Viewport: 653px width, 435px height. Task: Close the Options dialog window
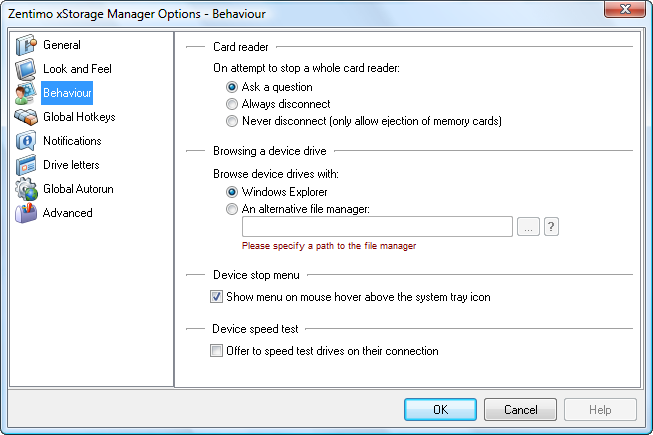pos(625,9)
